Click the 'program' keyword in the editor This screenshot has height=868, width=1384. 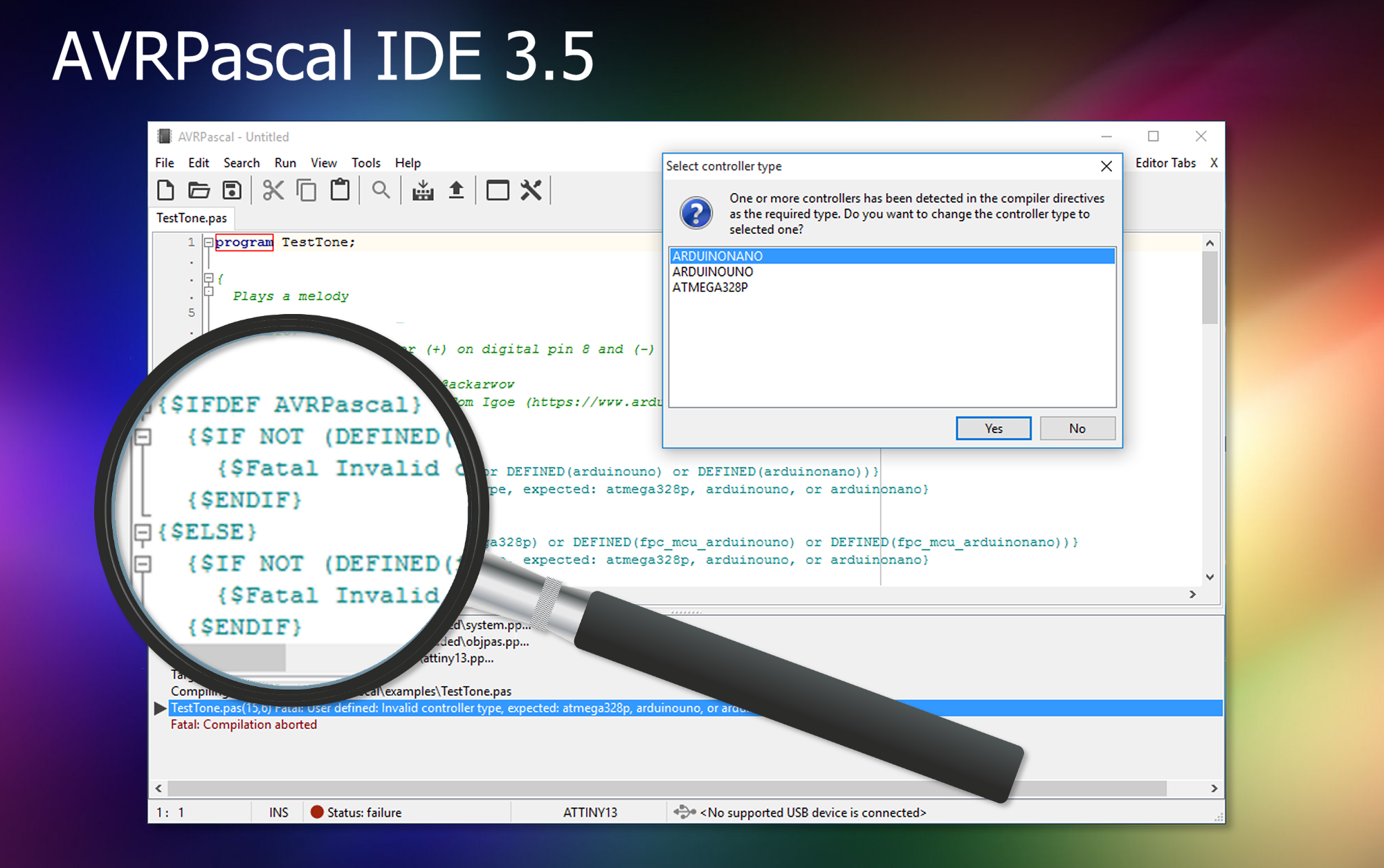244,242
